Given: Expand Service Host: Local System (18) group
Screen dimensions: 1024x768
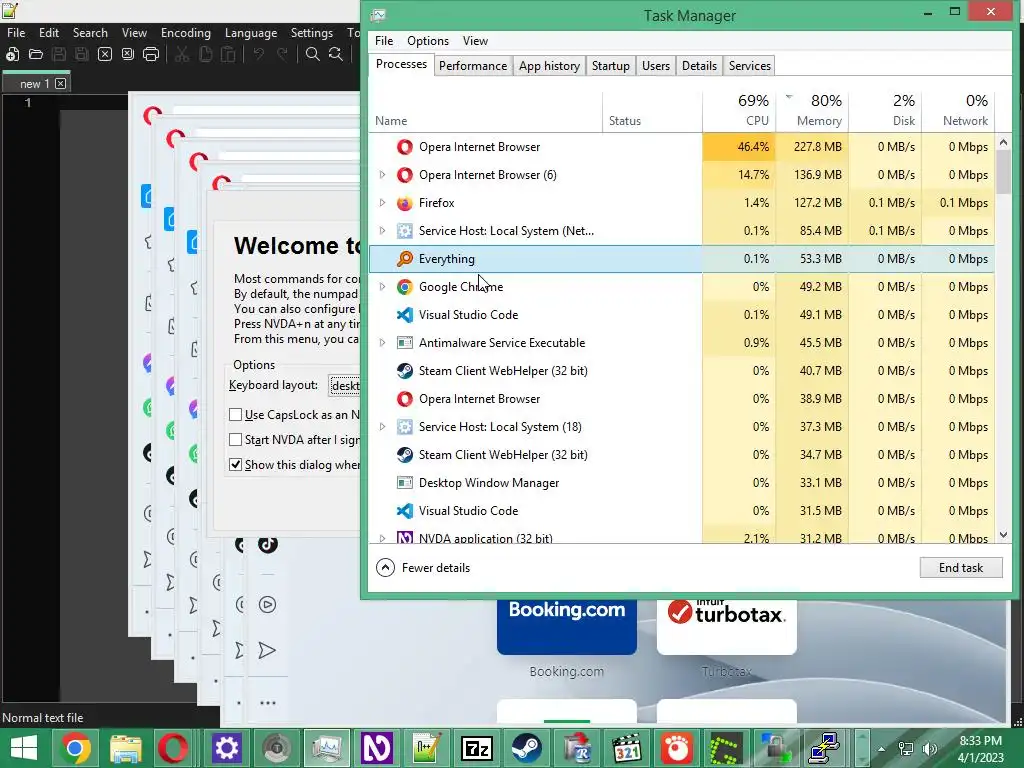Looking at the screenshot, I should pyautogui.click(x=383, y=427).
